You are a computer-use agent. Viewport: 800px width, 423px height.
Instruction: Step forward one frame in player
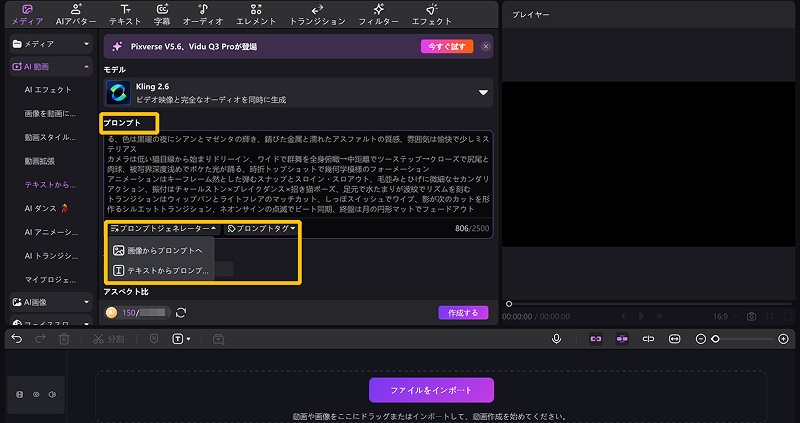[x=660, y=316]
